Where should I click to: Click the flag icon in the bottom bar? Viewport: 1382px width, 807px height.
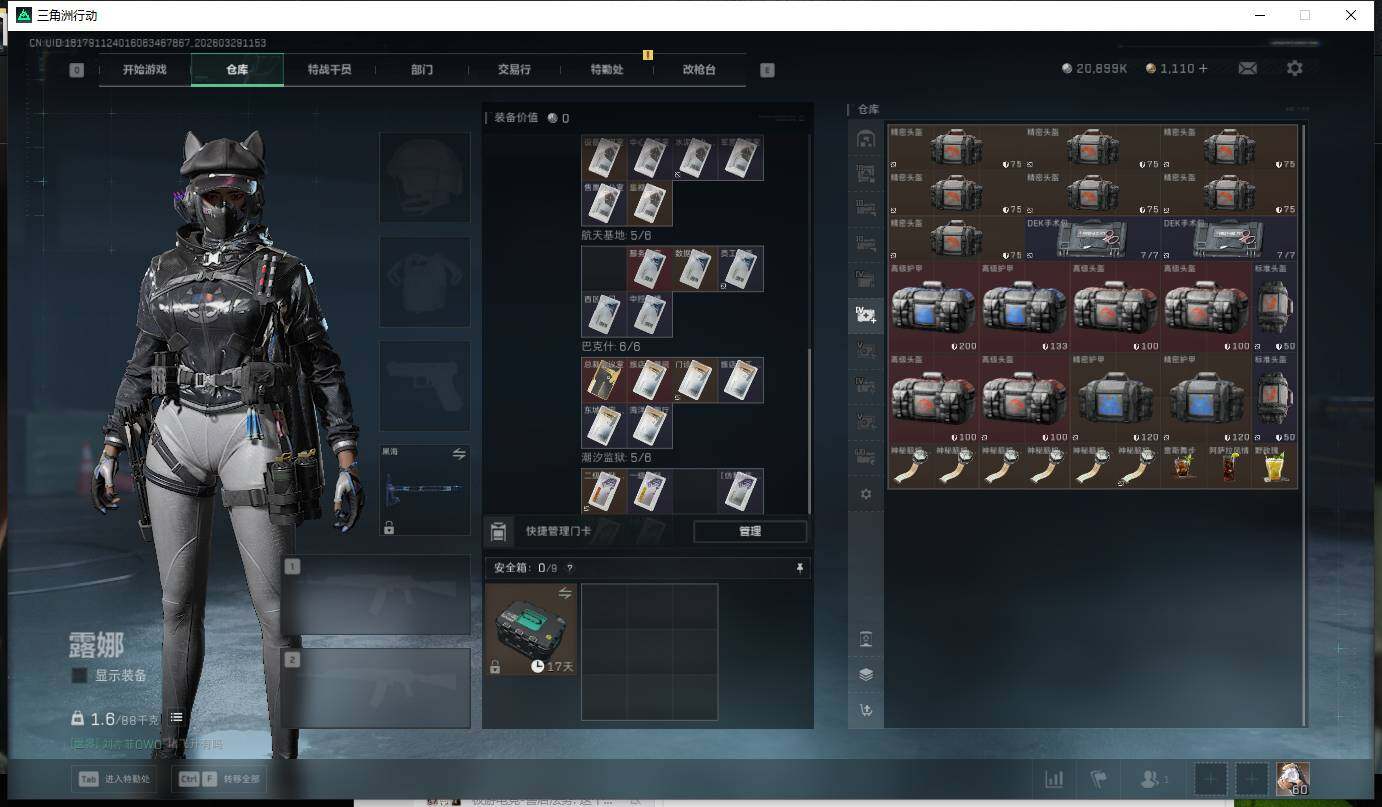coord(1098,779)
